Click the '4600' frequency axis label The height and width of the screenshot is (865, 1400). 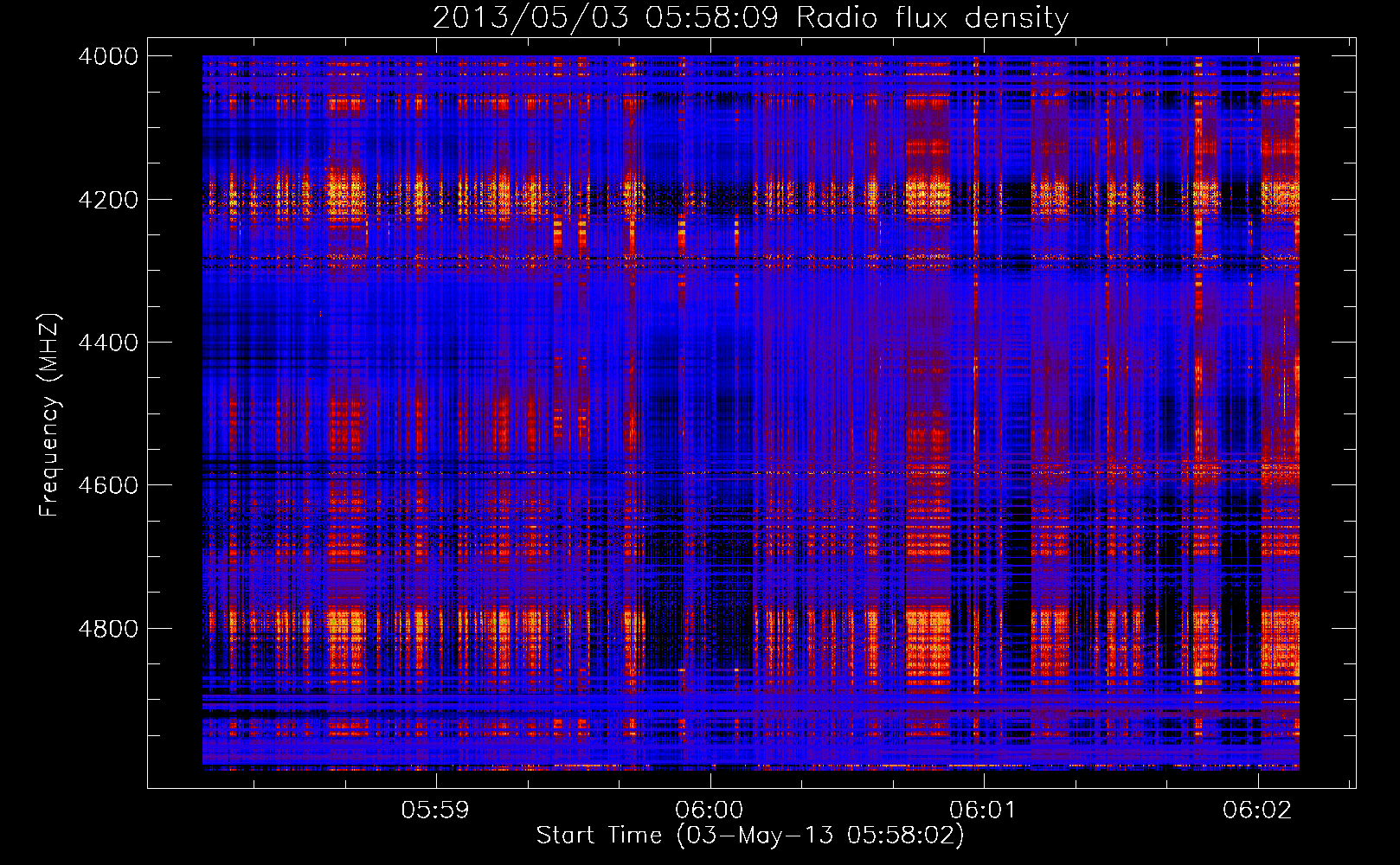[108, 485]
